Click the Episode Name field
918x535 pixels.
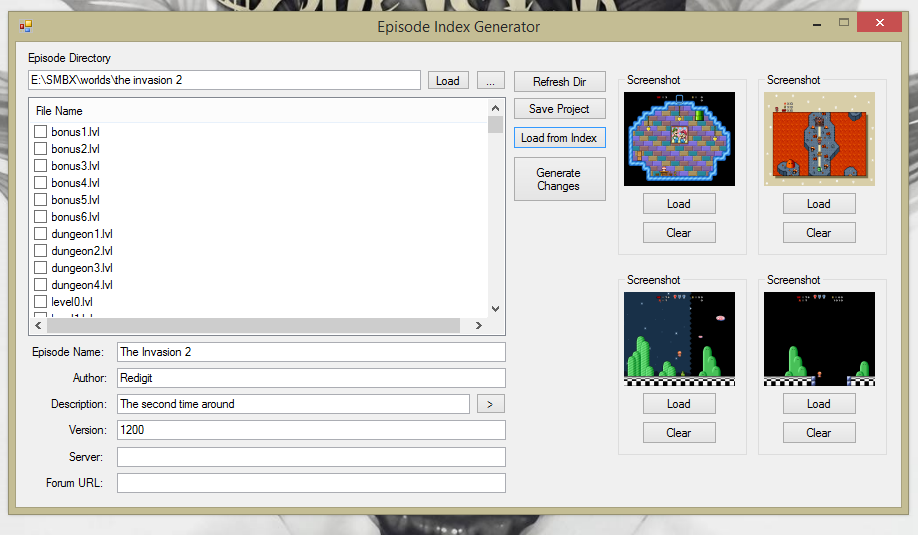[x=311, y=352]
